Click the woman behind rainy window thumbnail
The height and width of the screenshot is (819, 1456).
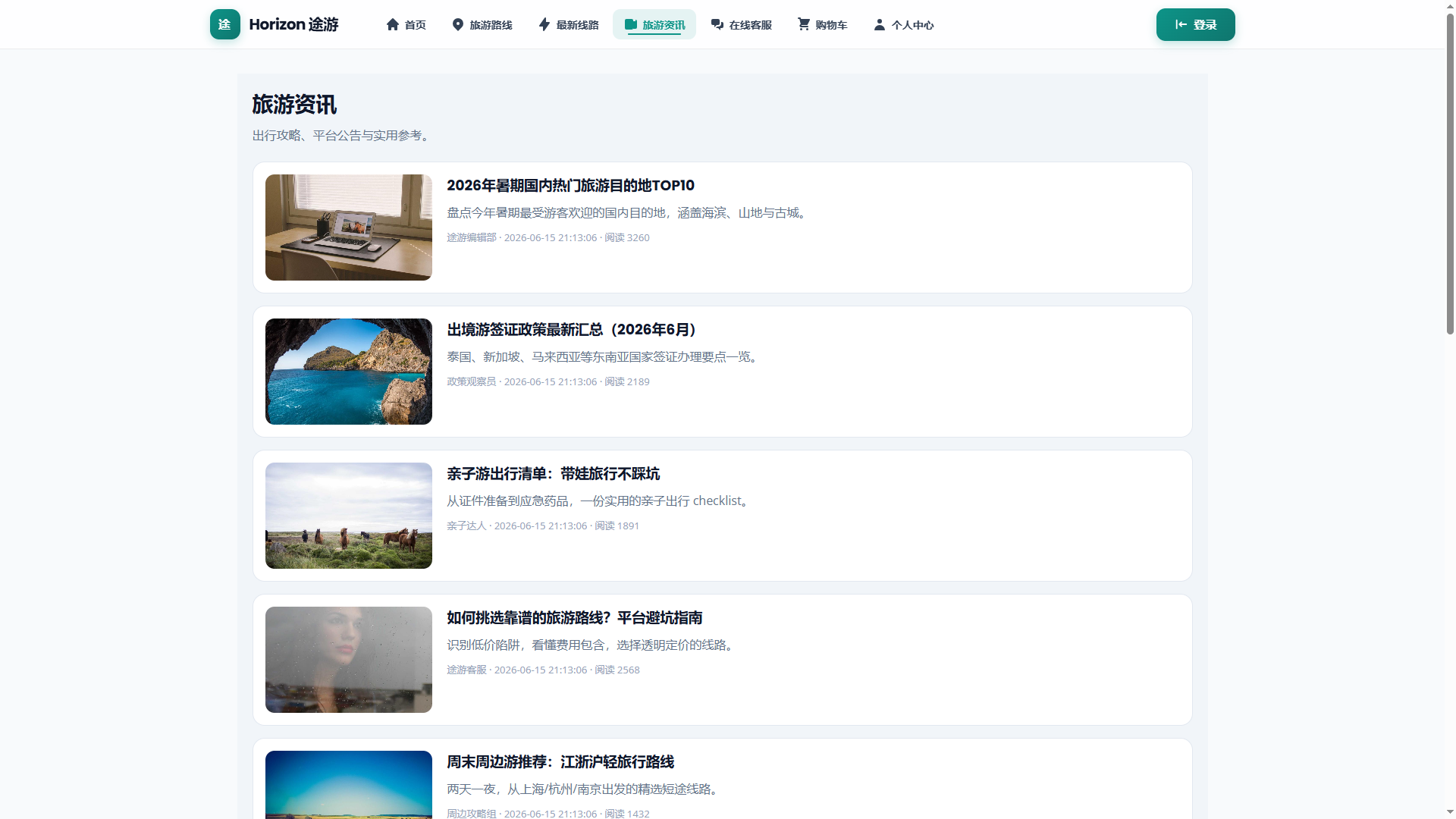point(349,660)
